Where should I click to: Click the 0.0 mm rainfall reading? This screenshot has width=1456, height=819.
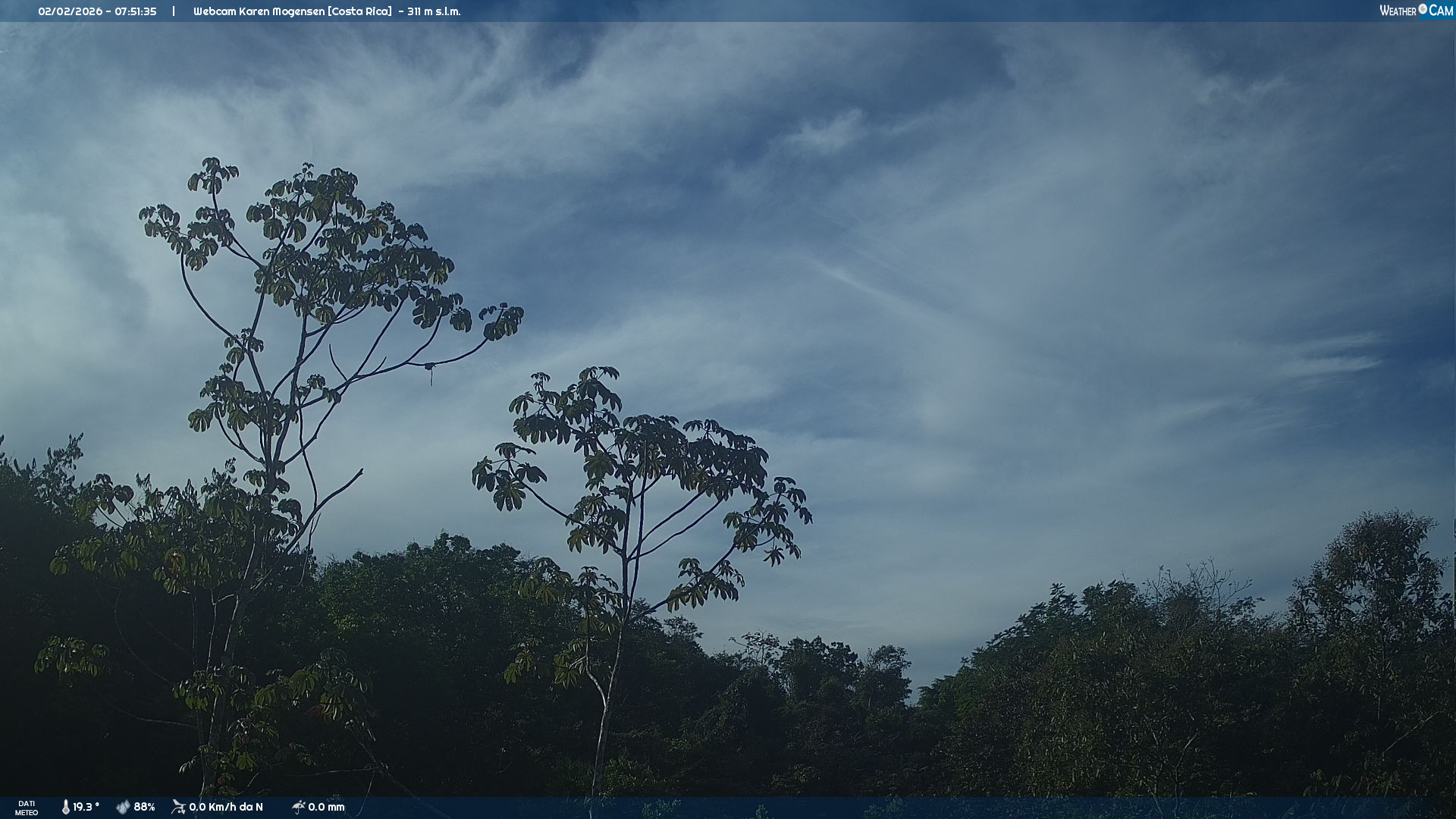pyautogui.click(x=326, y=807)
